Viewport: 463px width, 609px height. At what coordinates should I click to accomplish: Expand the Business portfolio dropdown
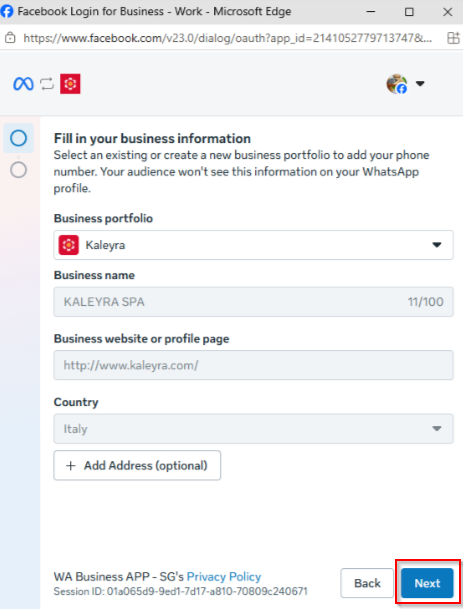[253, 245]
